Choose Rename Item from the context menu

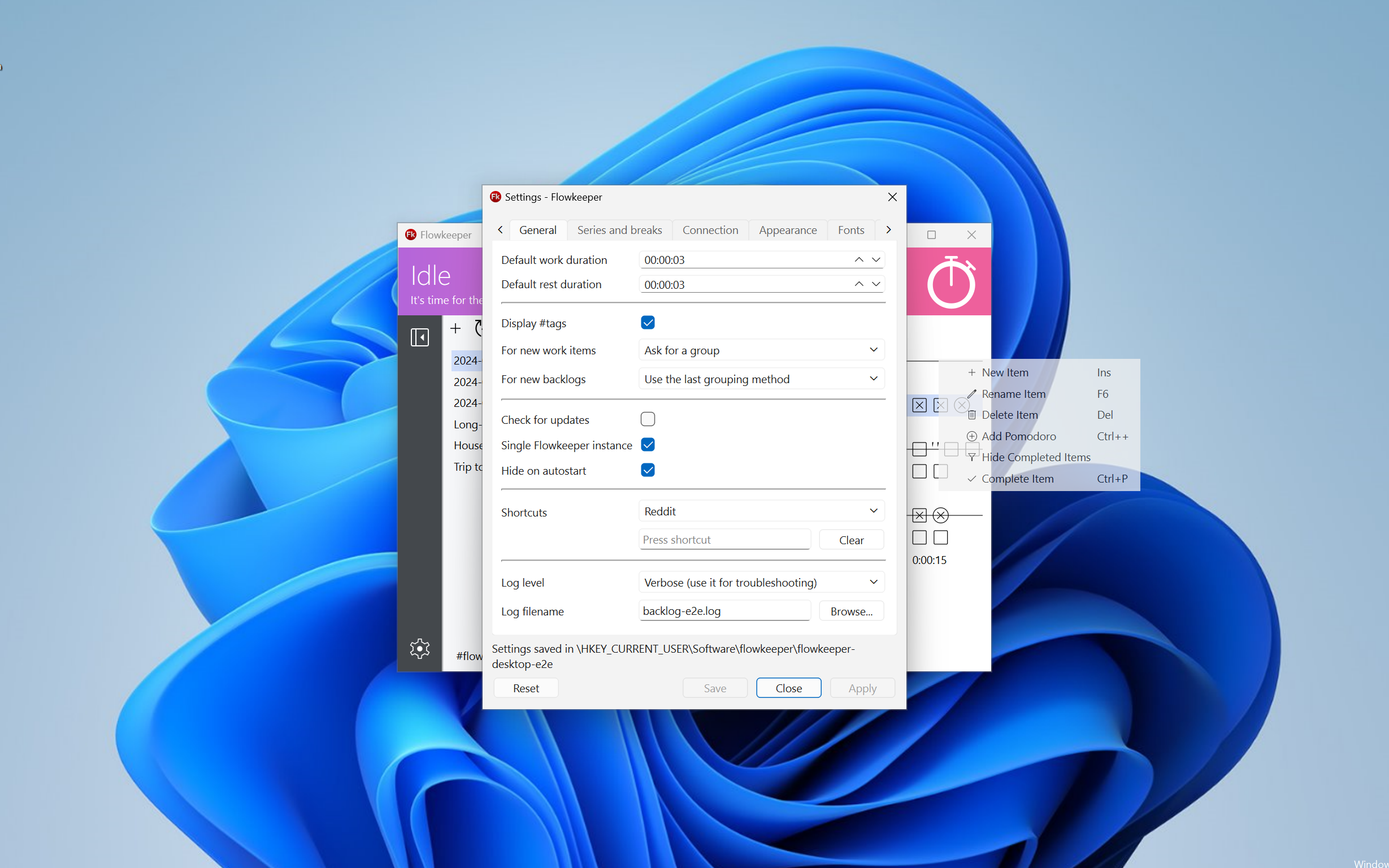pos(1039,394)
